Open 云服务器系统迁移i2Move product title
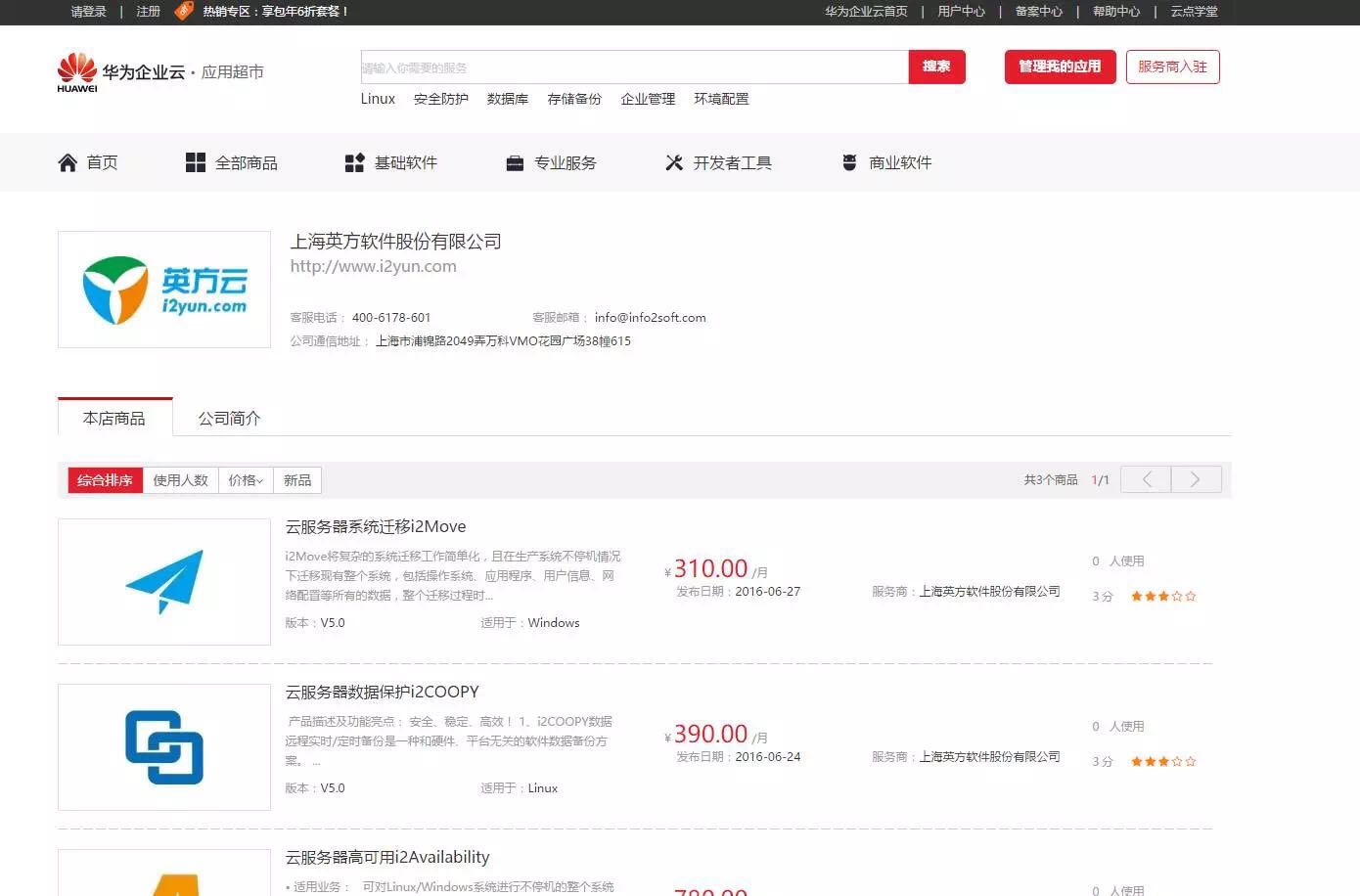This screenshot has width=1360, height=896. point(376,526)
